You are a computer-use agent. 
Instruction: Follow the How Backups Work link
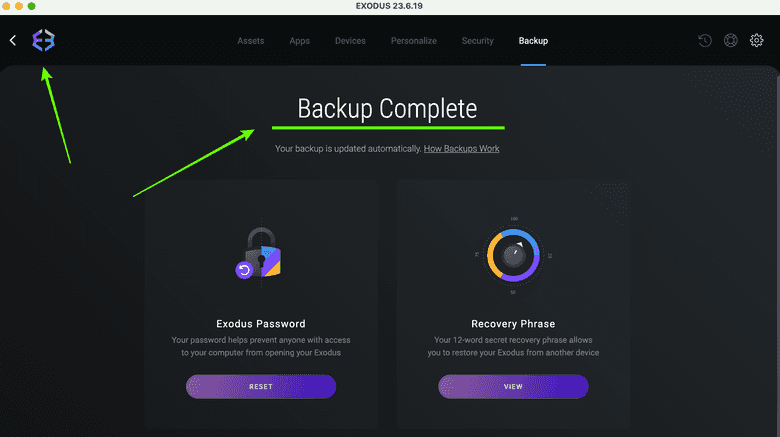click(461, 149)
